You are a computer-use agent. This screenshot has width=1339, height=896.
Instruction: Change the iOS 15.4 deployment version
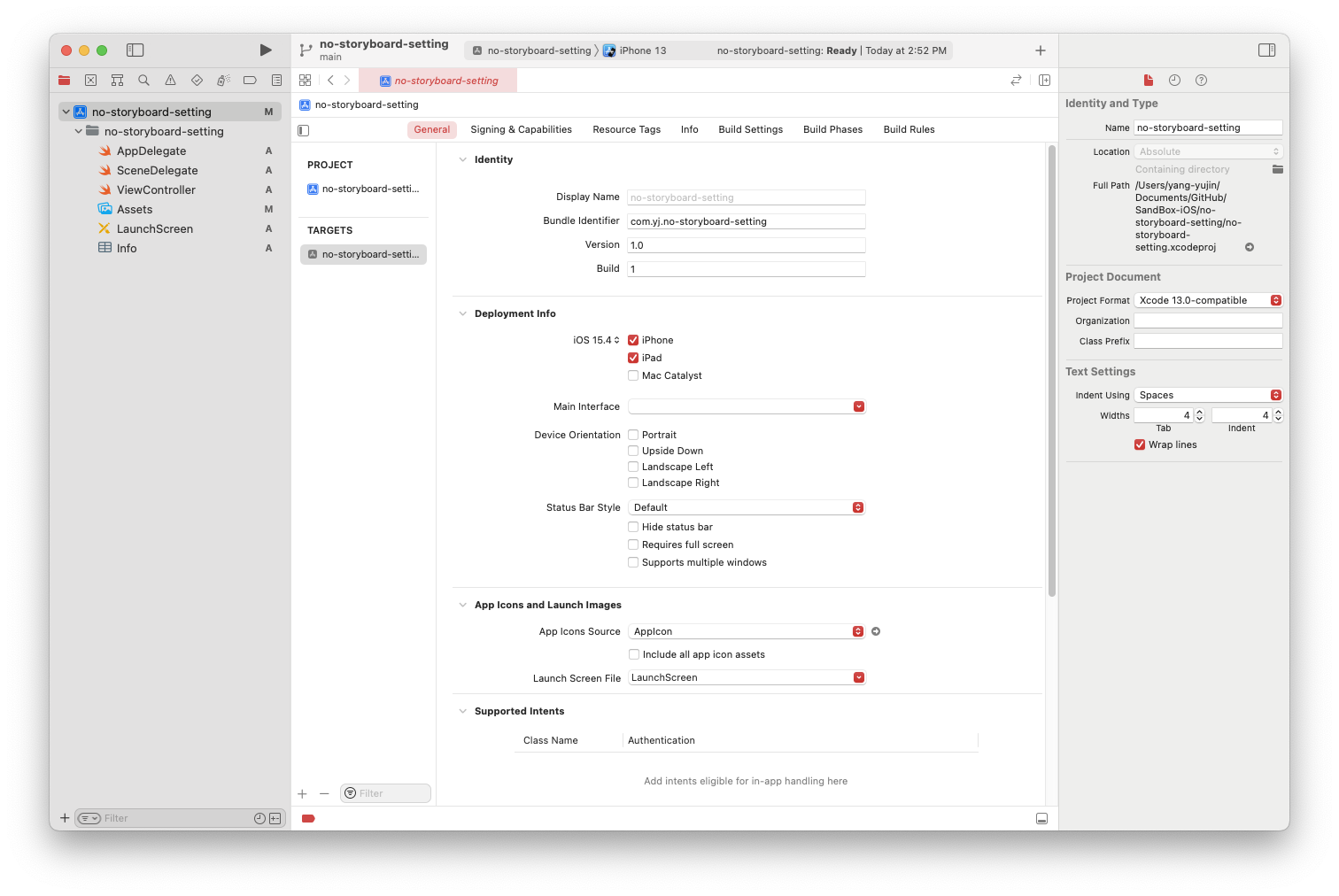coord(596,340)
